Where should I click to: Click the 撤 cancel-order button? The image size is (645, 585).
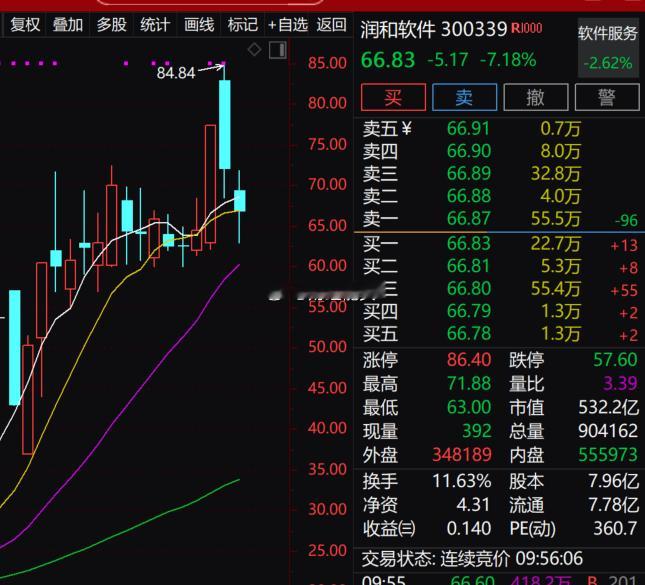[x=536, y=97]
